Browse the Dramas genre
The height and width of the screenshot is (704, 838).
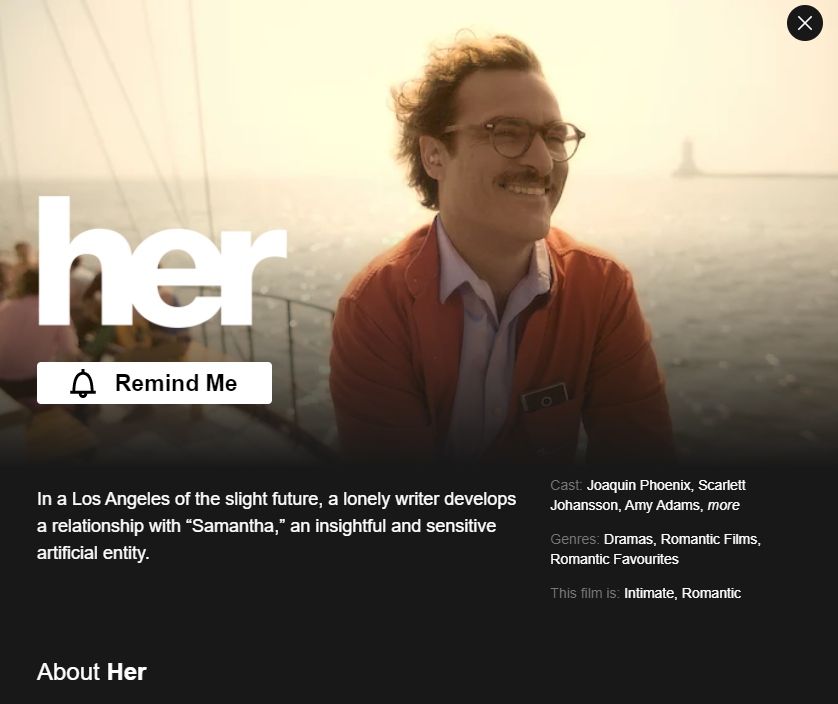coord(628,539)
